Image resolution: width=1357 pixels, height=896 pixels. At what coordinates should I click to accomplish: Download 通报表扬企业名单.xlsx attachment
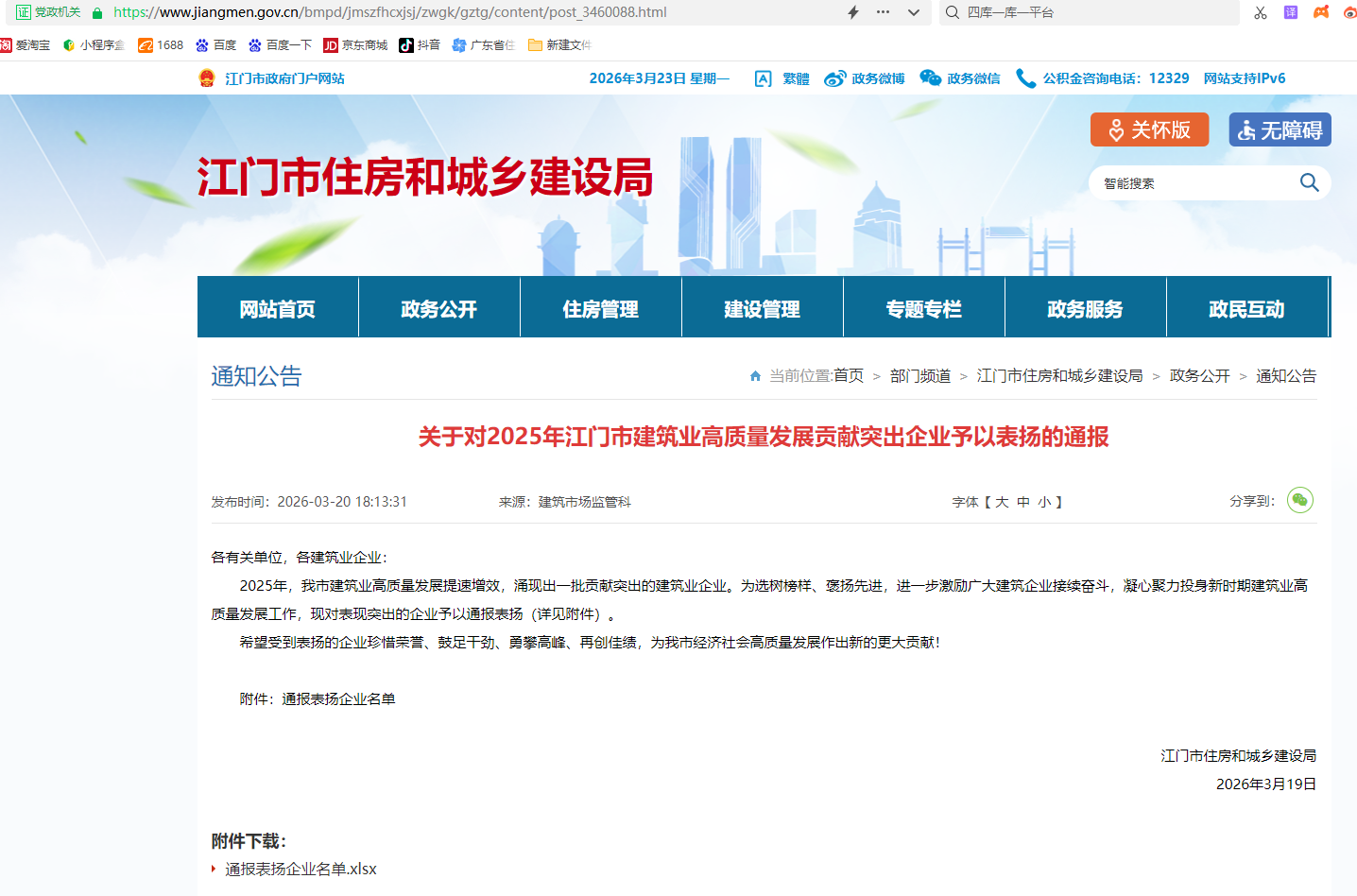[301, 869]
